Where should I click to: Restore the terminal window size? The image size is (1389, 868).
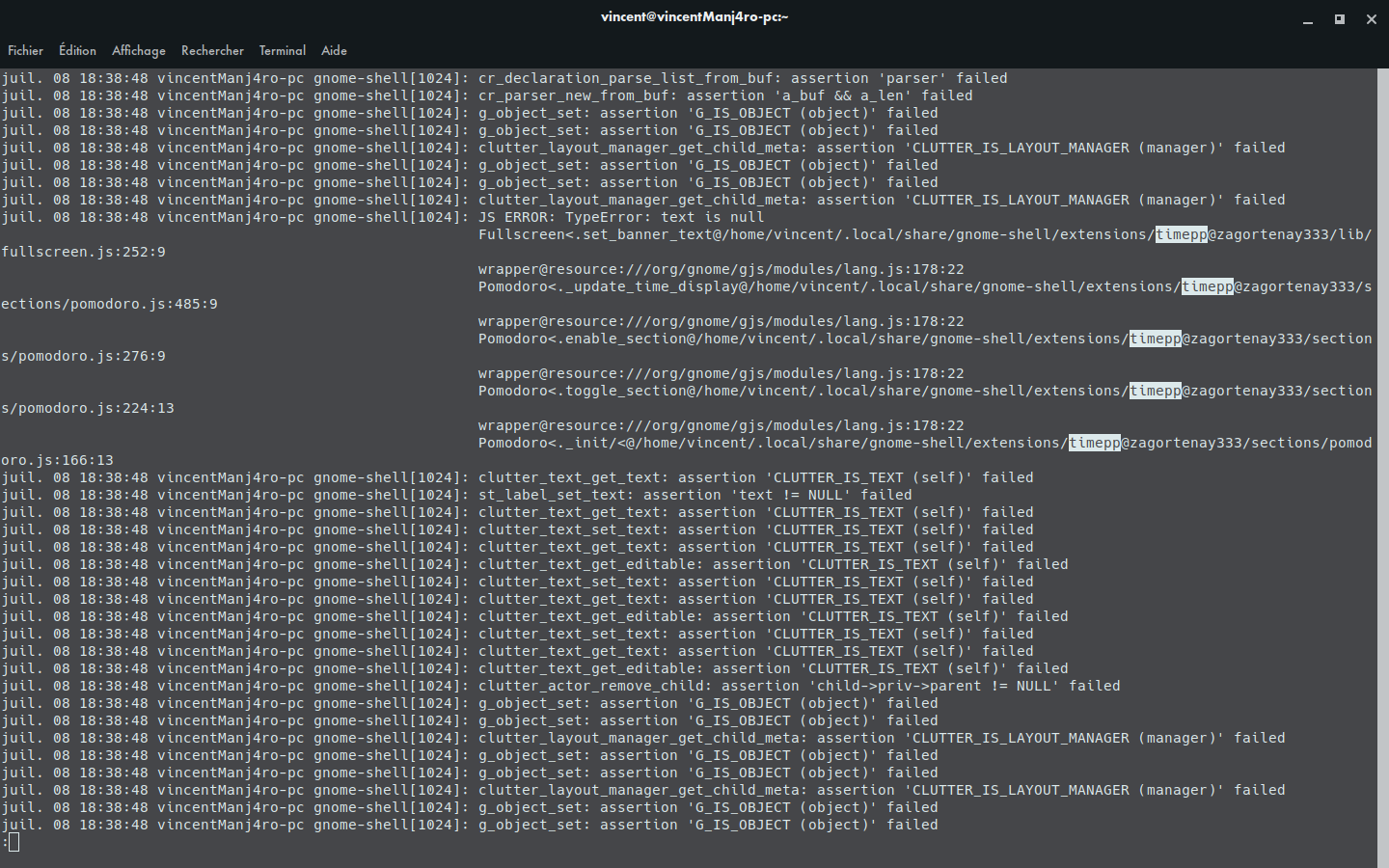click(1339, 19)
